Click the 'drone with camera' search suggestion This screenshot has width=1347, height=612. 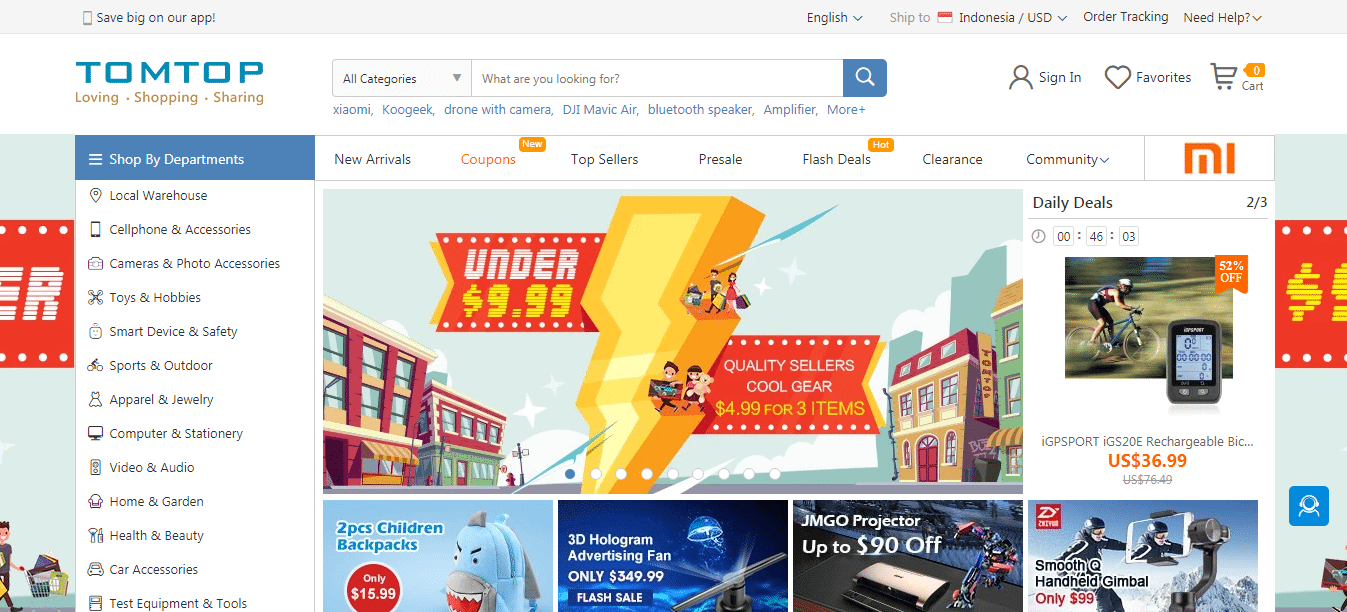click(x=497, y=110)
